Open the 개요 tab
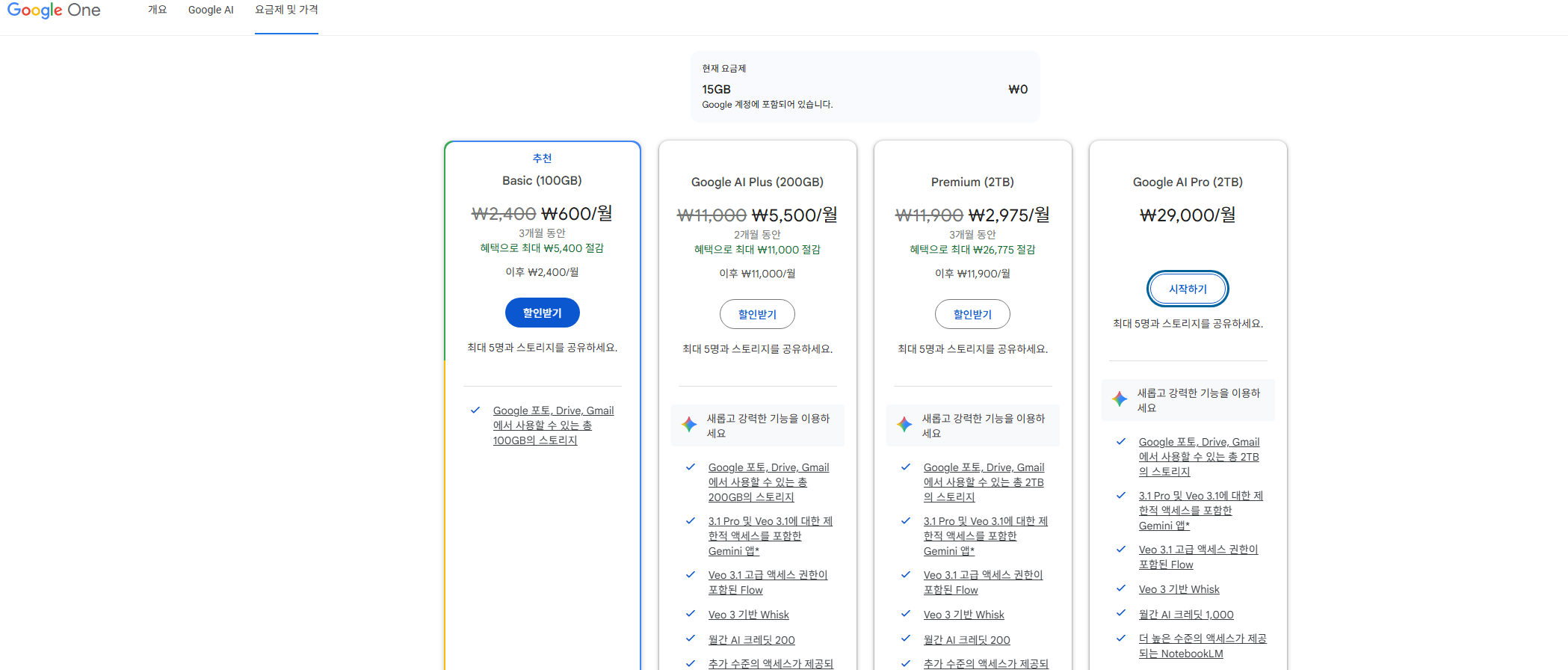The image size is (1568, 670). coord(157,10)
